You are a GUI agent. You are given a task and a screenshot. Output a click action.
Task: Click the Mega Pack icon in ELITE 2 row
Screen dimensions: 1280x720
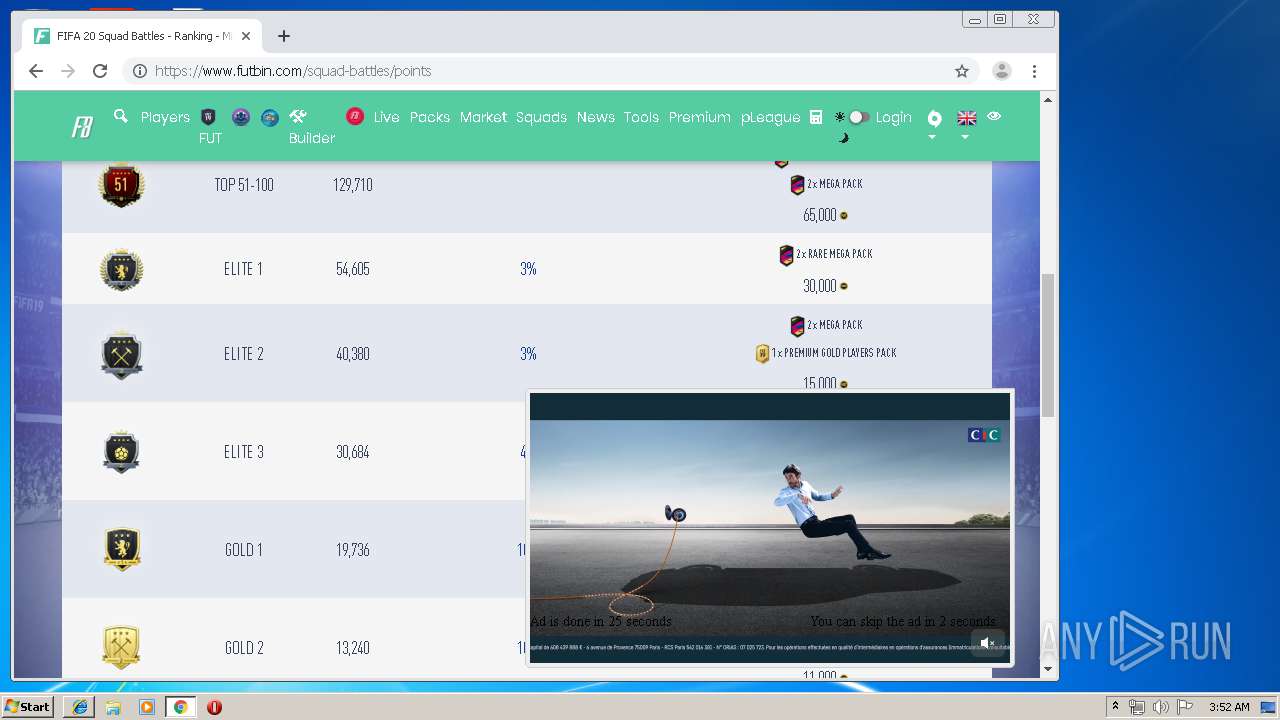tap(797, 326)
